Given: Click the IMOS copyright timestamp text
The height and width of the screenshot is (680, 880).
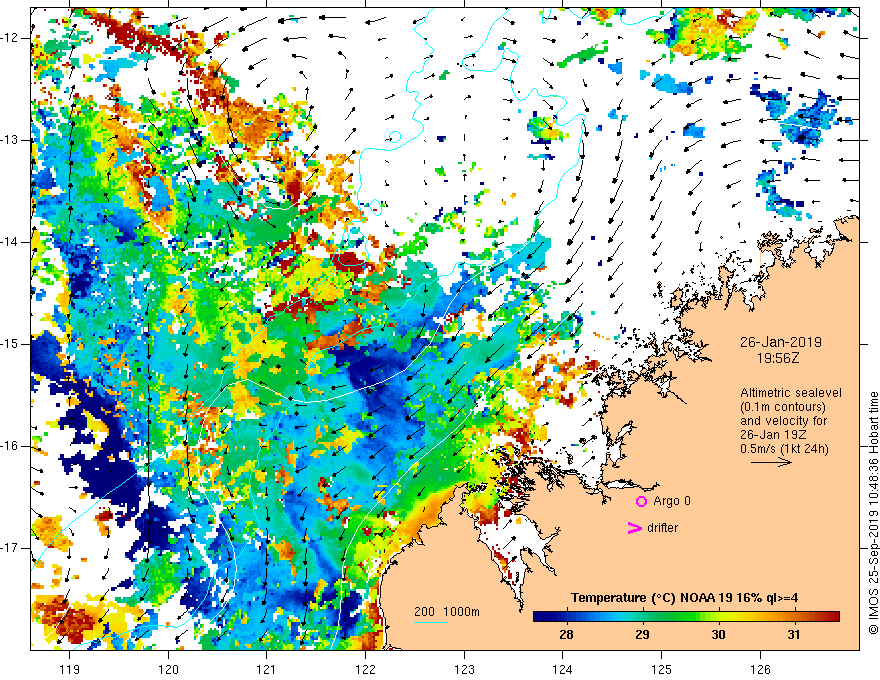Looking at the screenshot, I should [x=873, y=513].
